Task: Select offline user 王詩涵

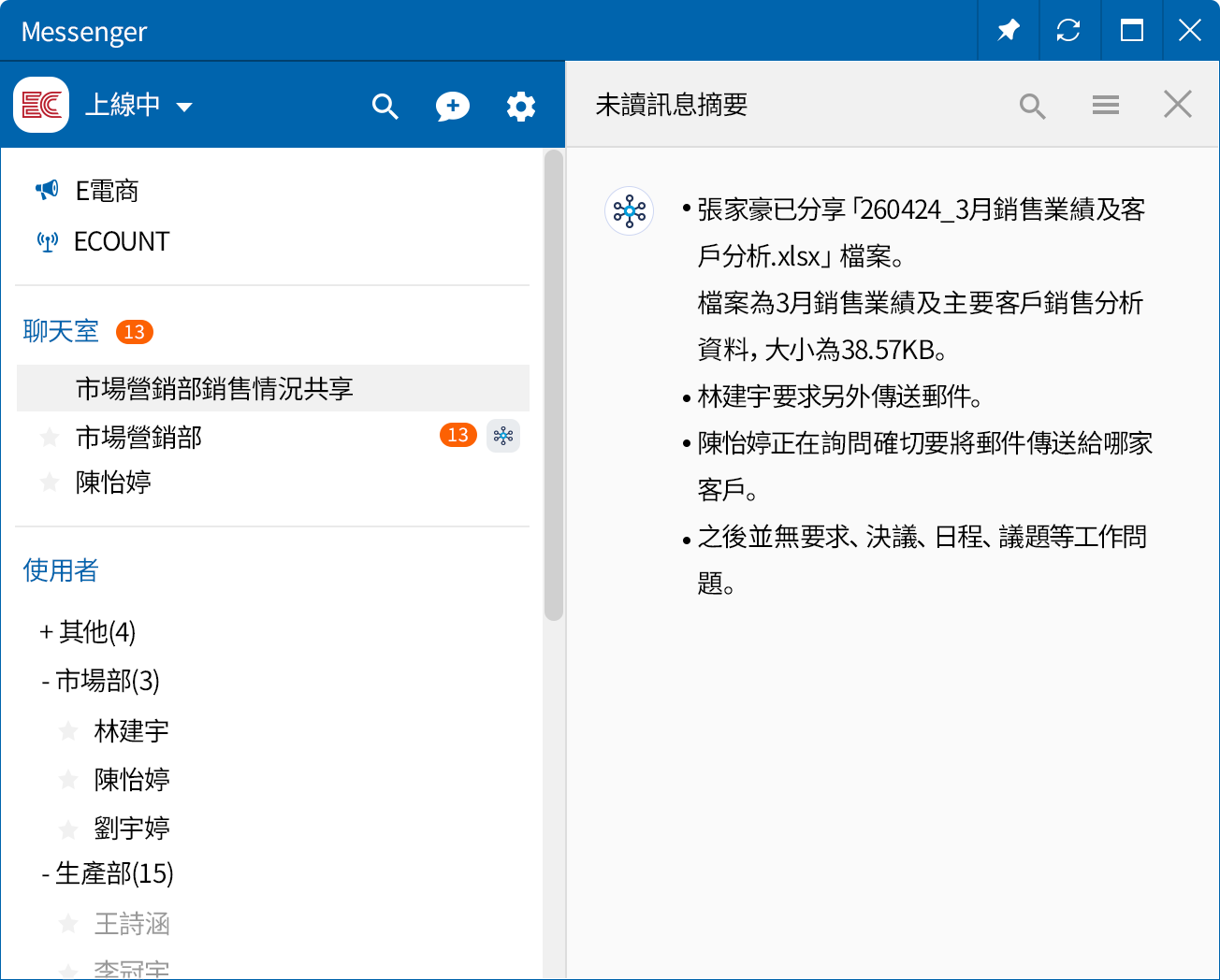Action: pos(132,924)
